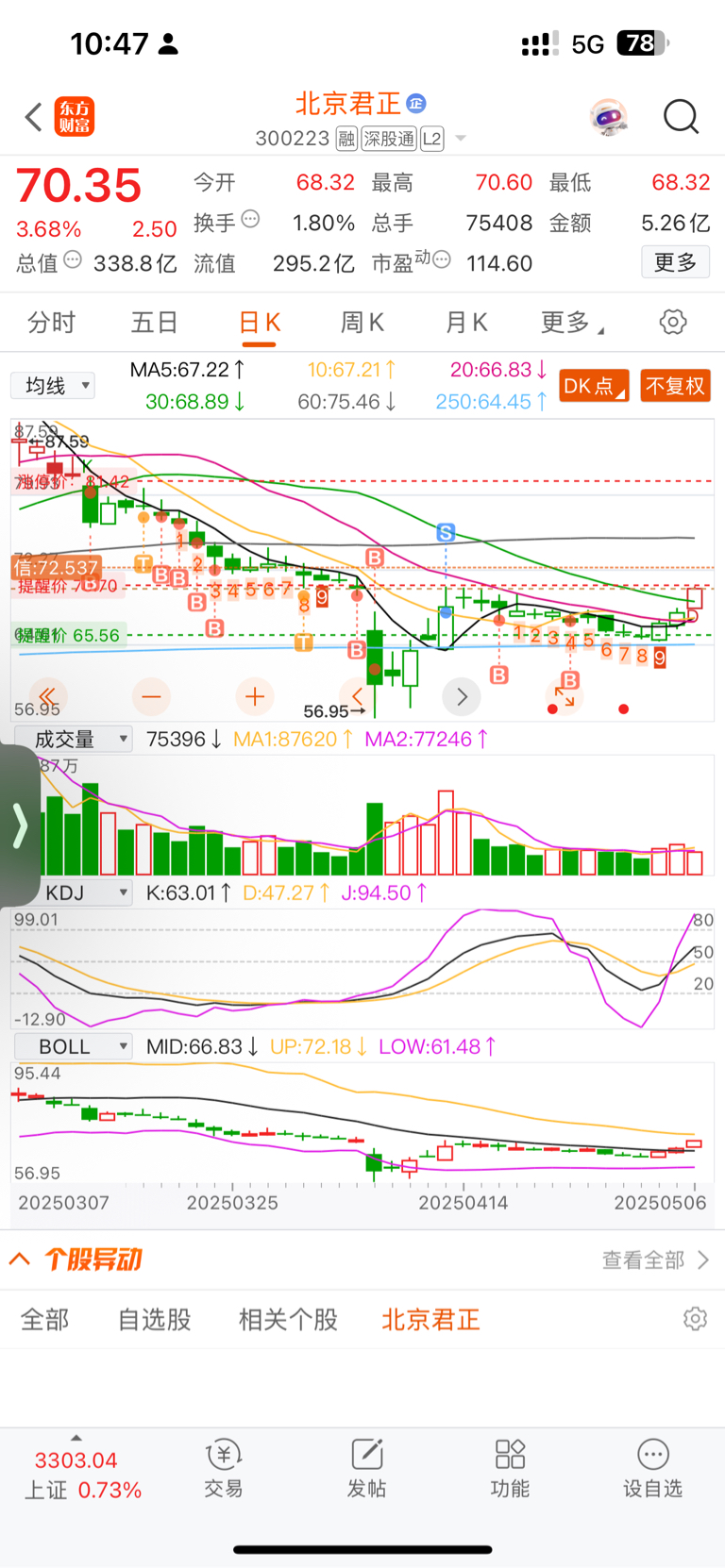Screen dimensions: 725x1568
Task: Zoom out chart with minus button
Action: (151, 696)
